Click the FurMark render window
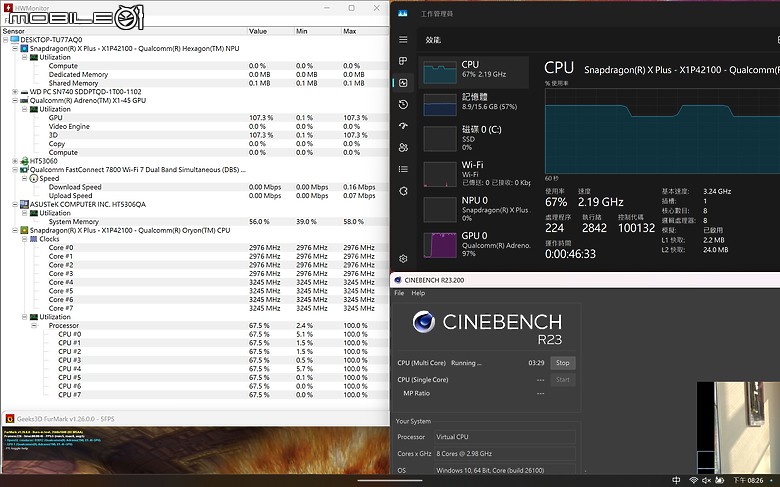Viewport: 780px width, 487px height. point(195,450)
